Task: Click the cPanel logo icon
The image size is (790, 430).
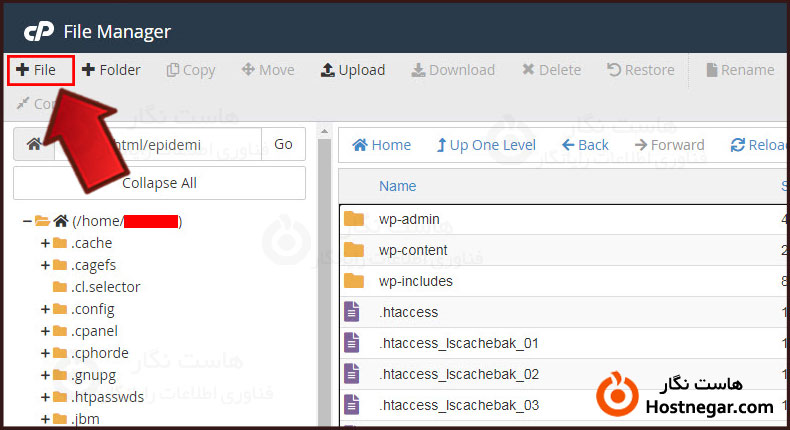Action: point(39,31)
